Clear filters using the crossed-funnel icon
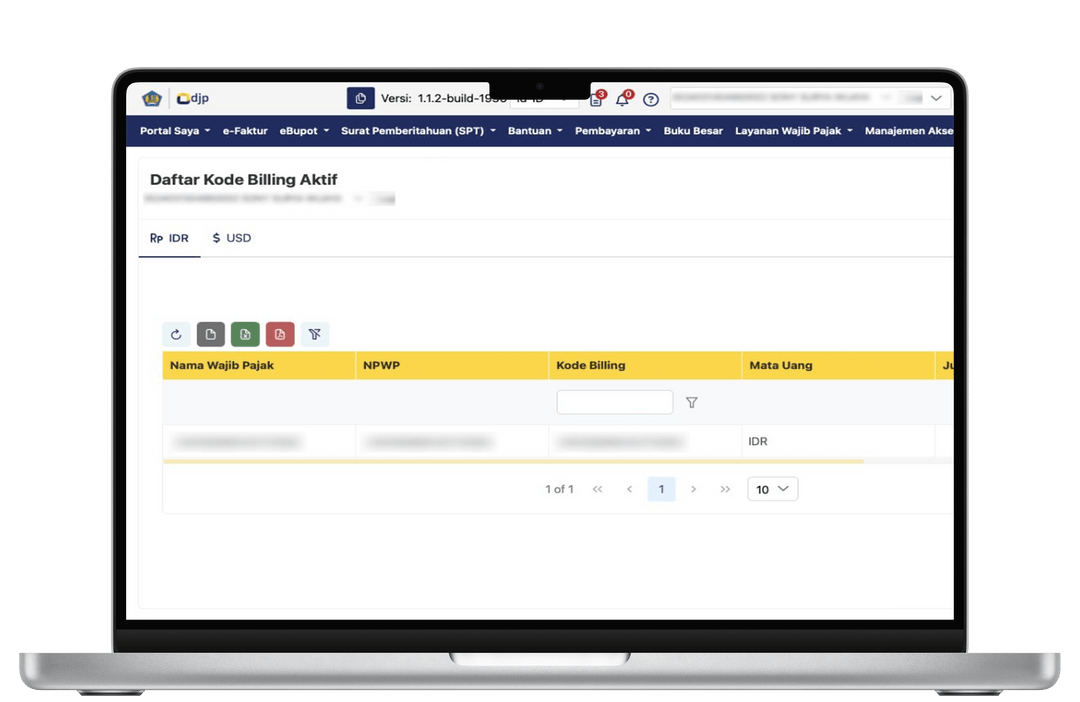1080x702 pixels. pos(315,334)
